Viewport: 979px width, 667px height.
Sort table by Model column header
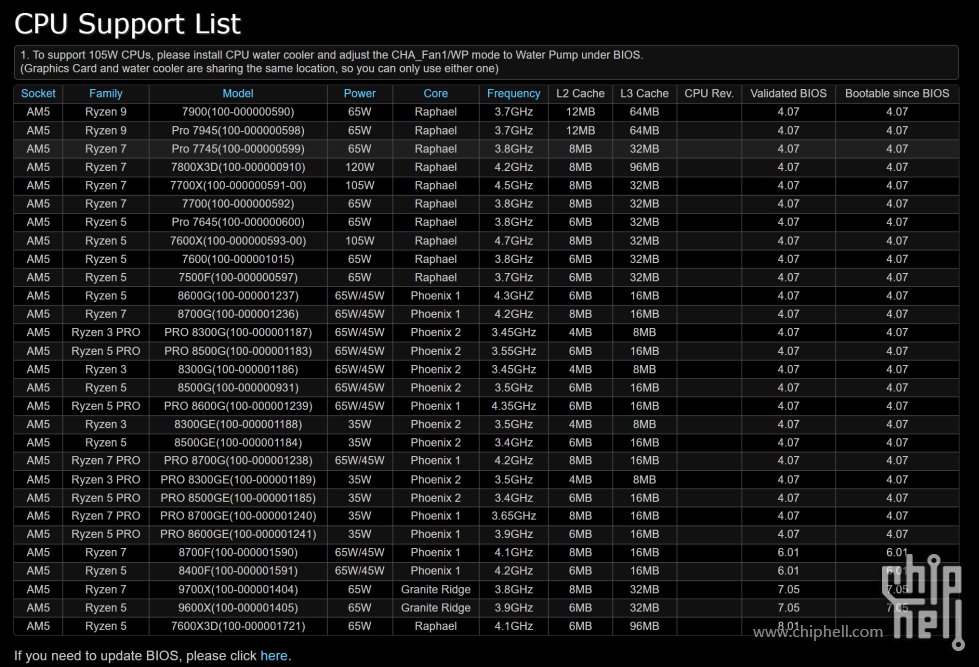click(238, 94)
